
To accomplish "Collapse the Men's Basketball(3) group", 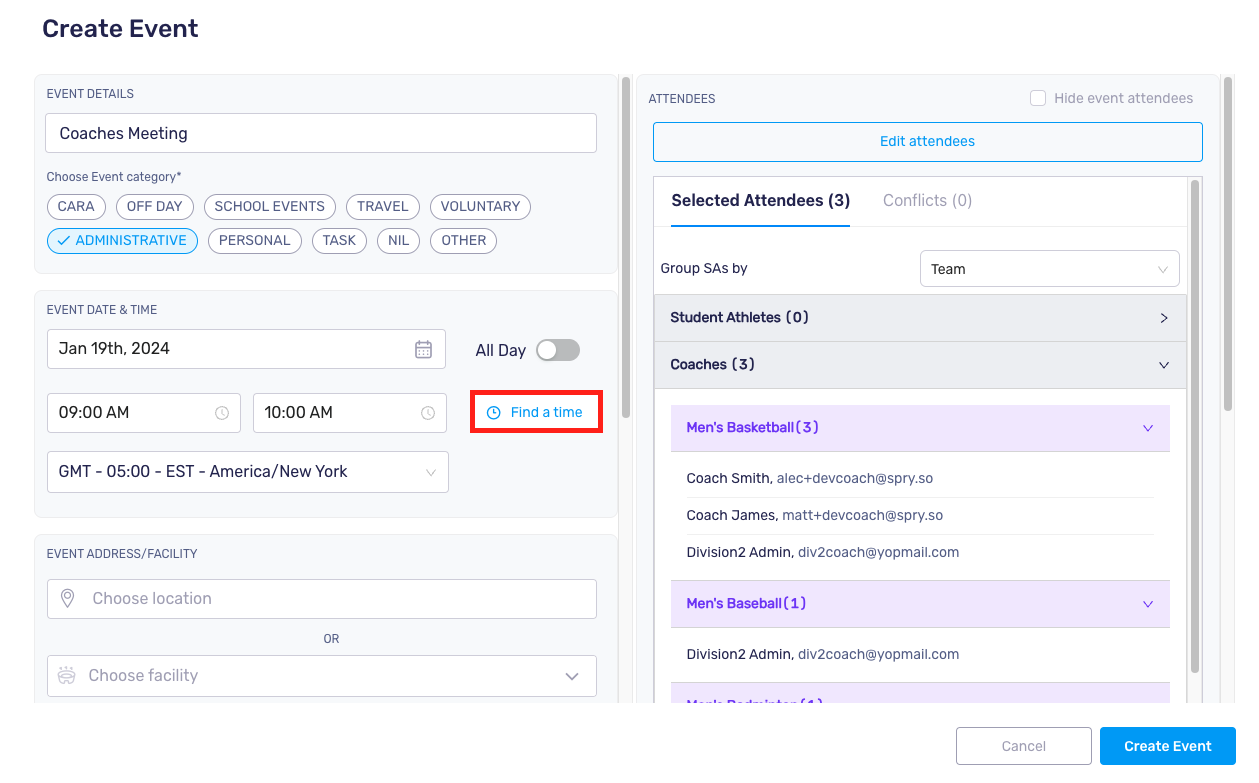I will (920, 428).
